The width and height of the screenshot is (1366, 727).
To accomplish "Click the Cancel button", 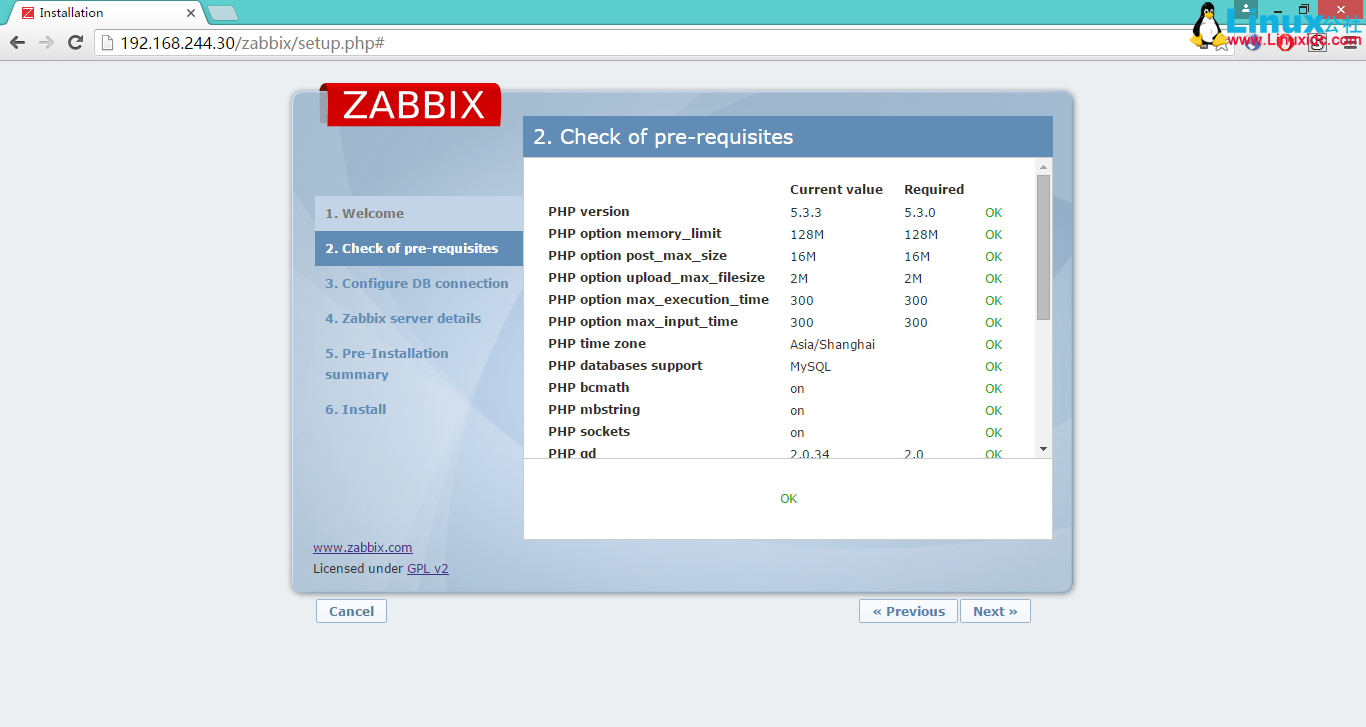I will tap(351, 611).
